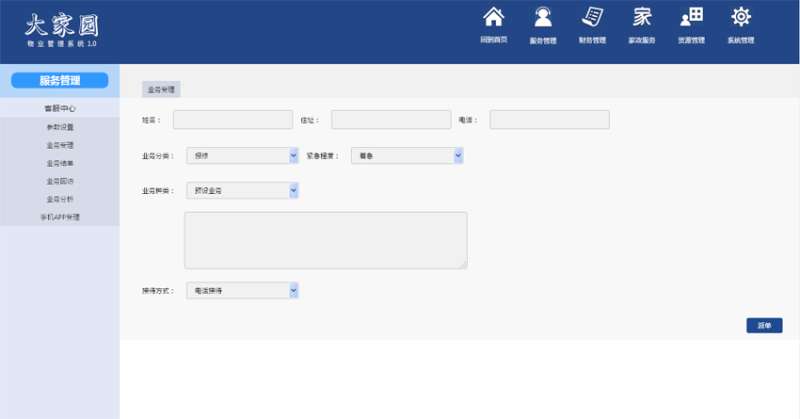Image resolution: width=800 pixels, height=419 pixels.
Task: Go to home via the house icon
Action: click(493, 17)
